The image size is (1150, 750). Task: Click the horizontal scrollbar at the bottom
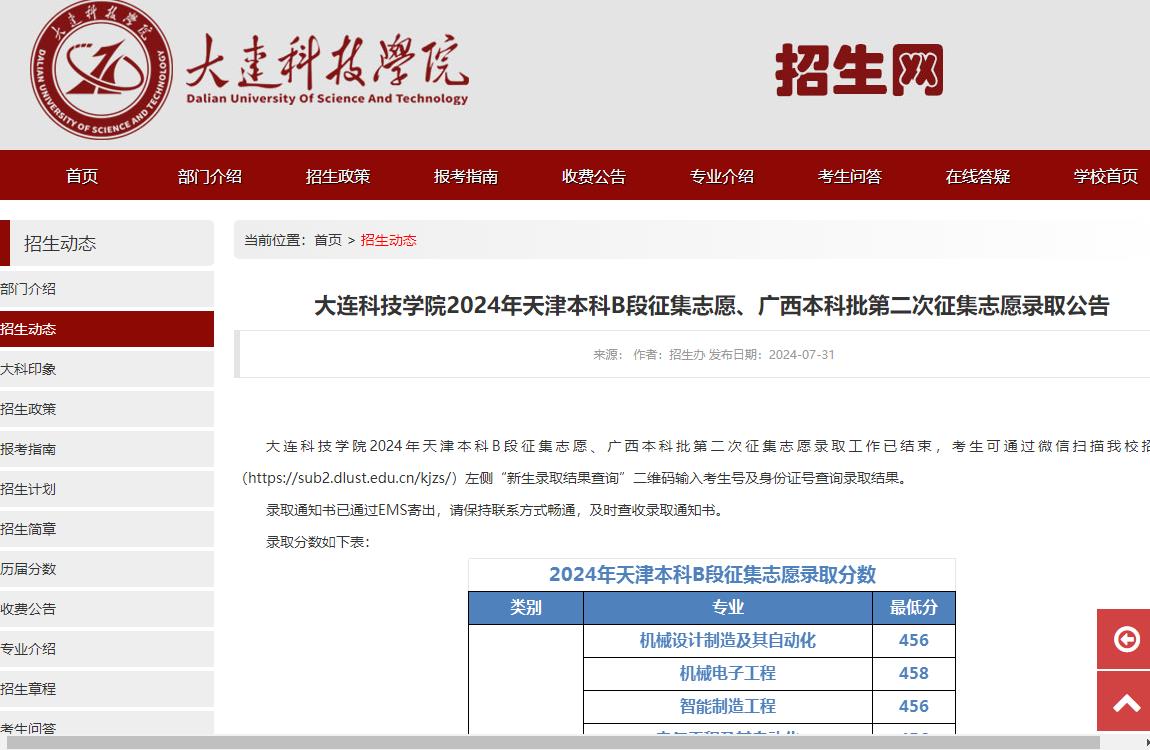[x=575, y=744]
